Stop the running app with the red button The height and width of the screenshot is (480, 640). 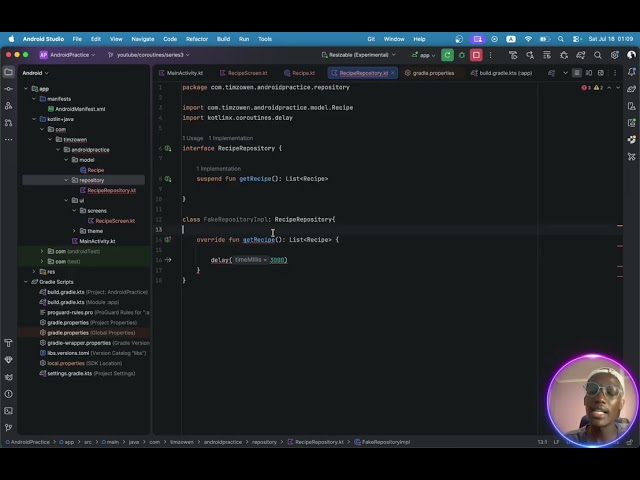coord(476,55)
